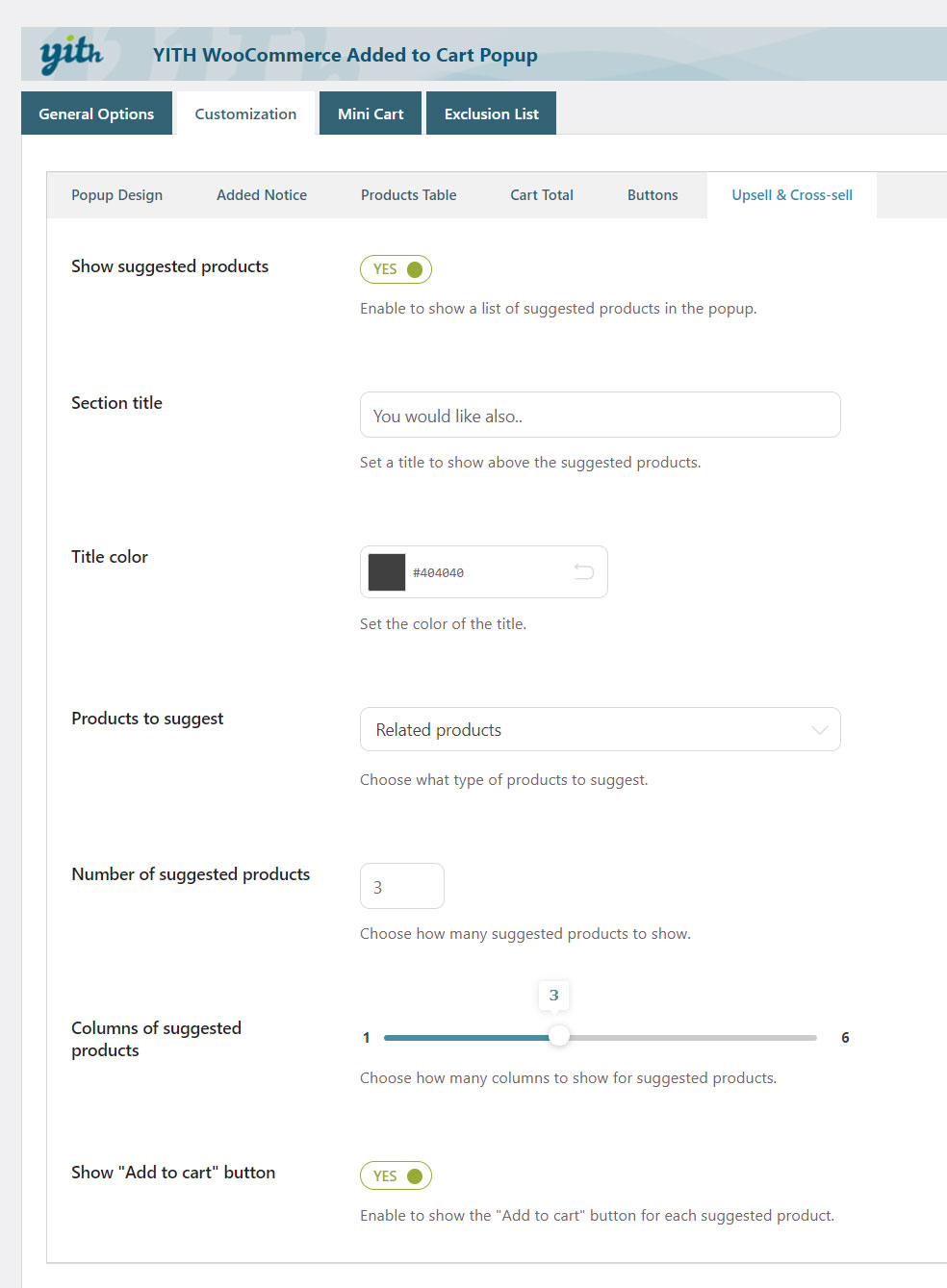The image size is (947, 1288).
Task: Open the dark title color swatch
Action: (387, 572)
